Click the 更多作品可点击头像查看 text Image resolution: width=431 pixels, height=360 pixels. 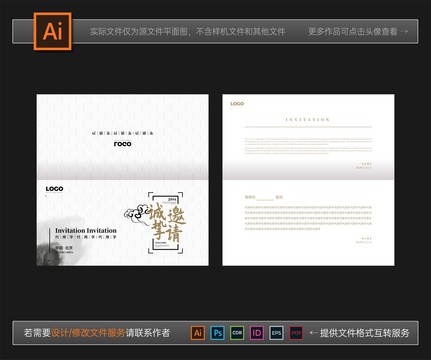click(x=353, y=32)
